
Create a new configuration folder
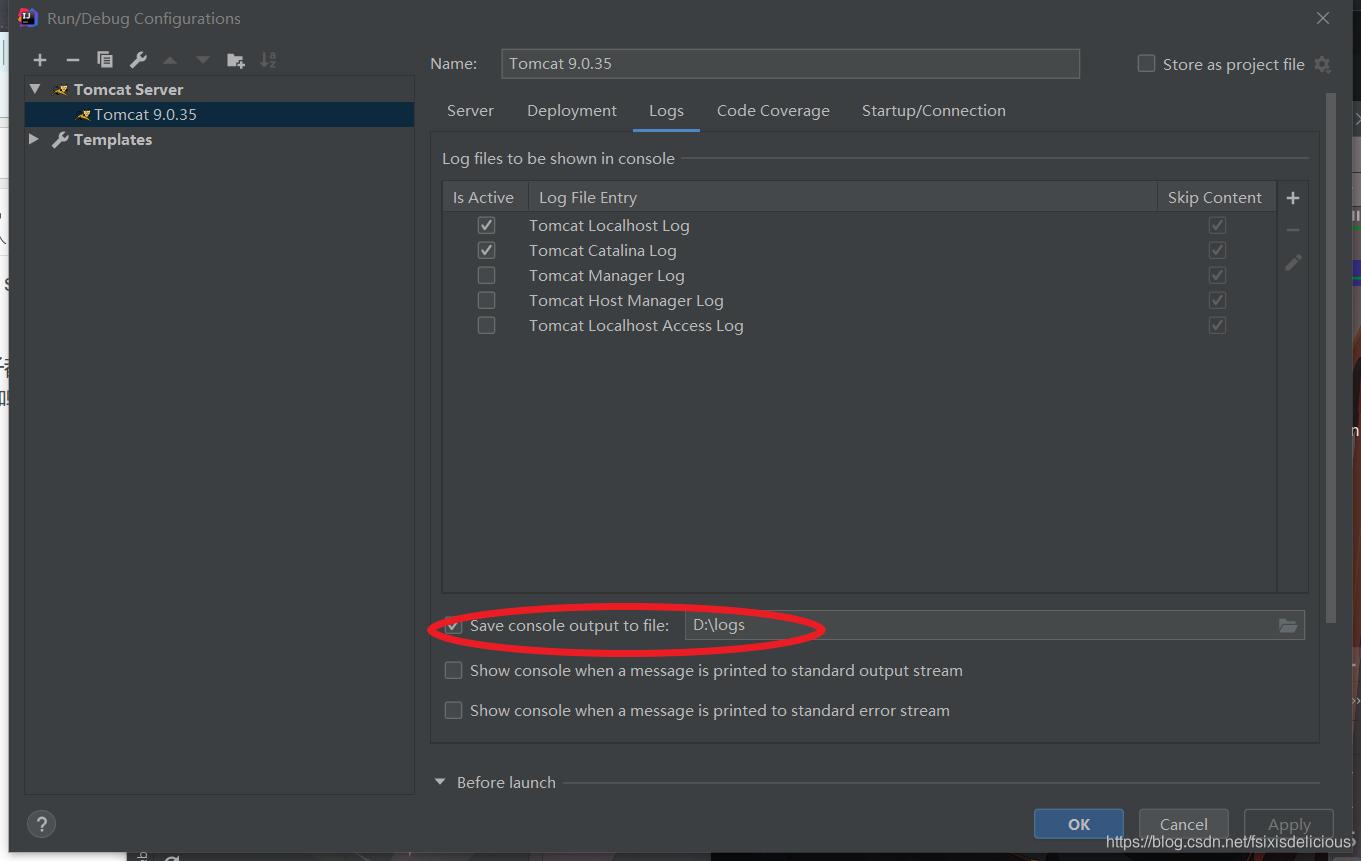(236, 60)
